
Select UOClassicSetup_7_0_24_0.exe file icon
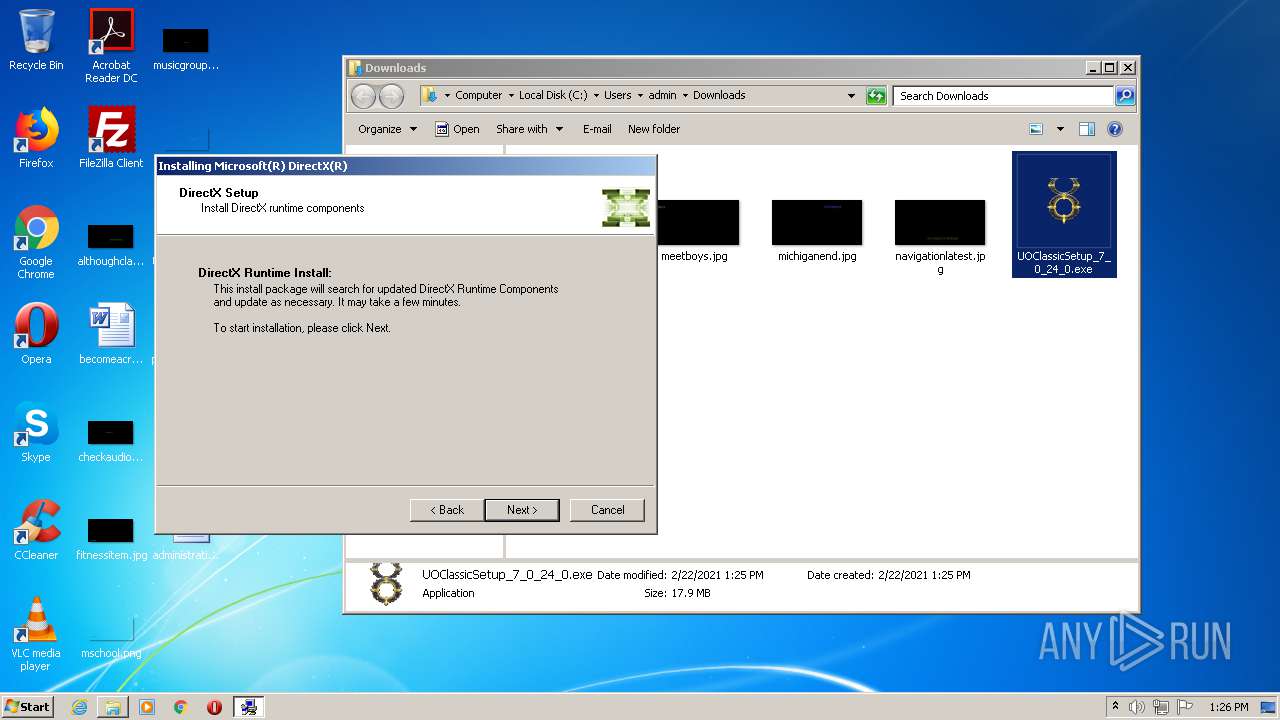pyautogui.click(x=1064, y=215)
